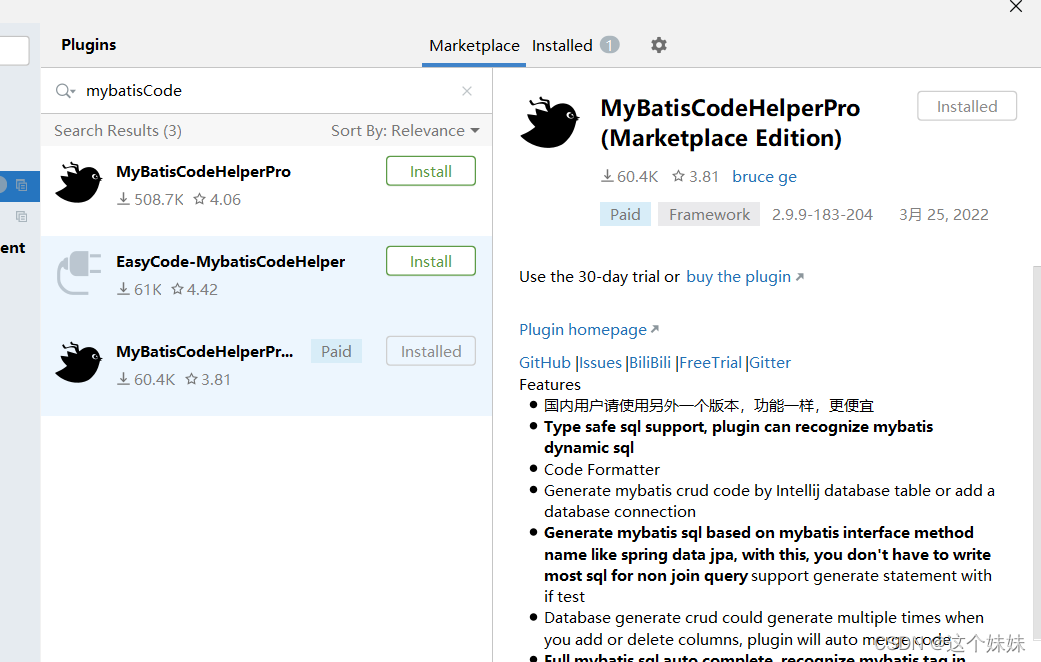Select paid MyBatisCodeHelperPr... bird icon
This screenshot has width=1041, height=662.
pos(79,363)
